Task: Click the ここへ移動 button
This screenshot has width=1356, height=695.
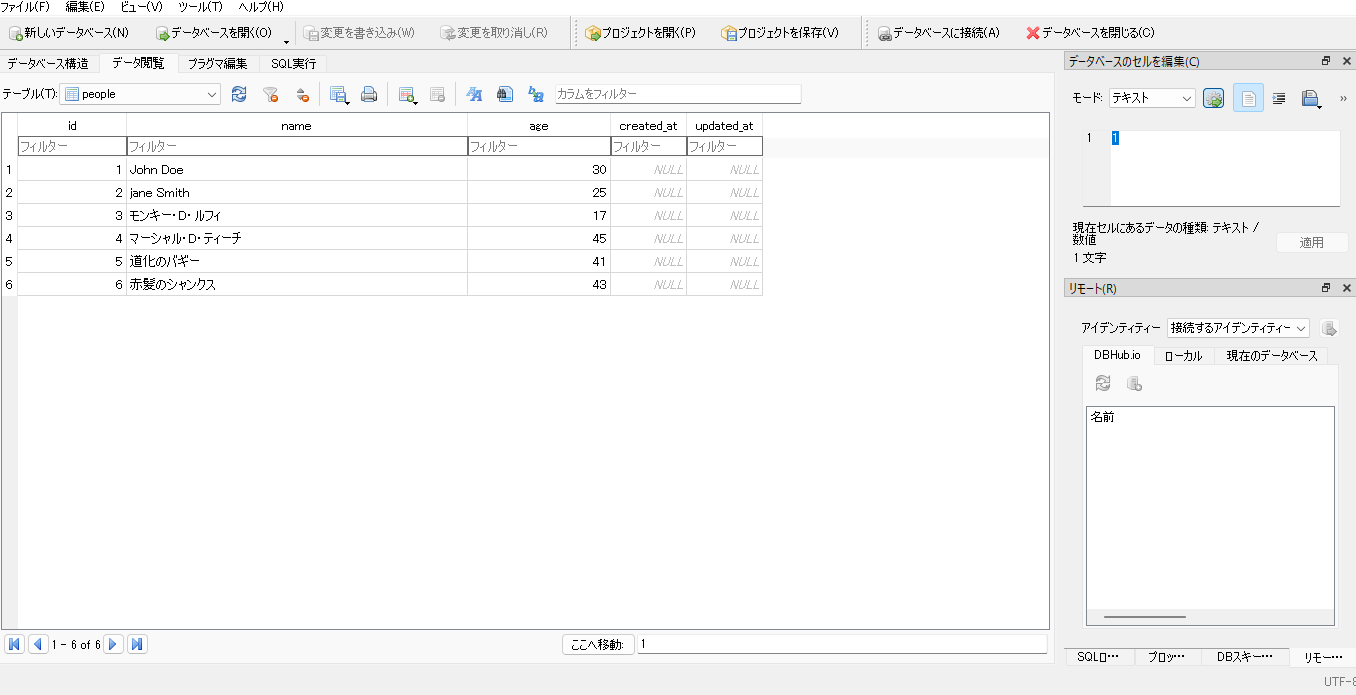Action: pos(597,644)
